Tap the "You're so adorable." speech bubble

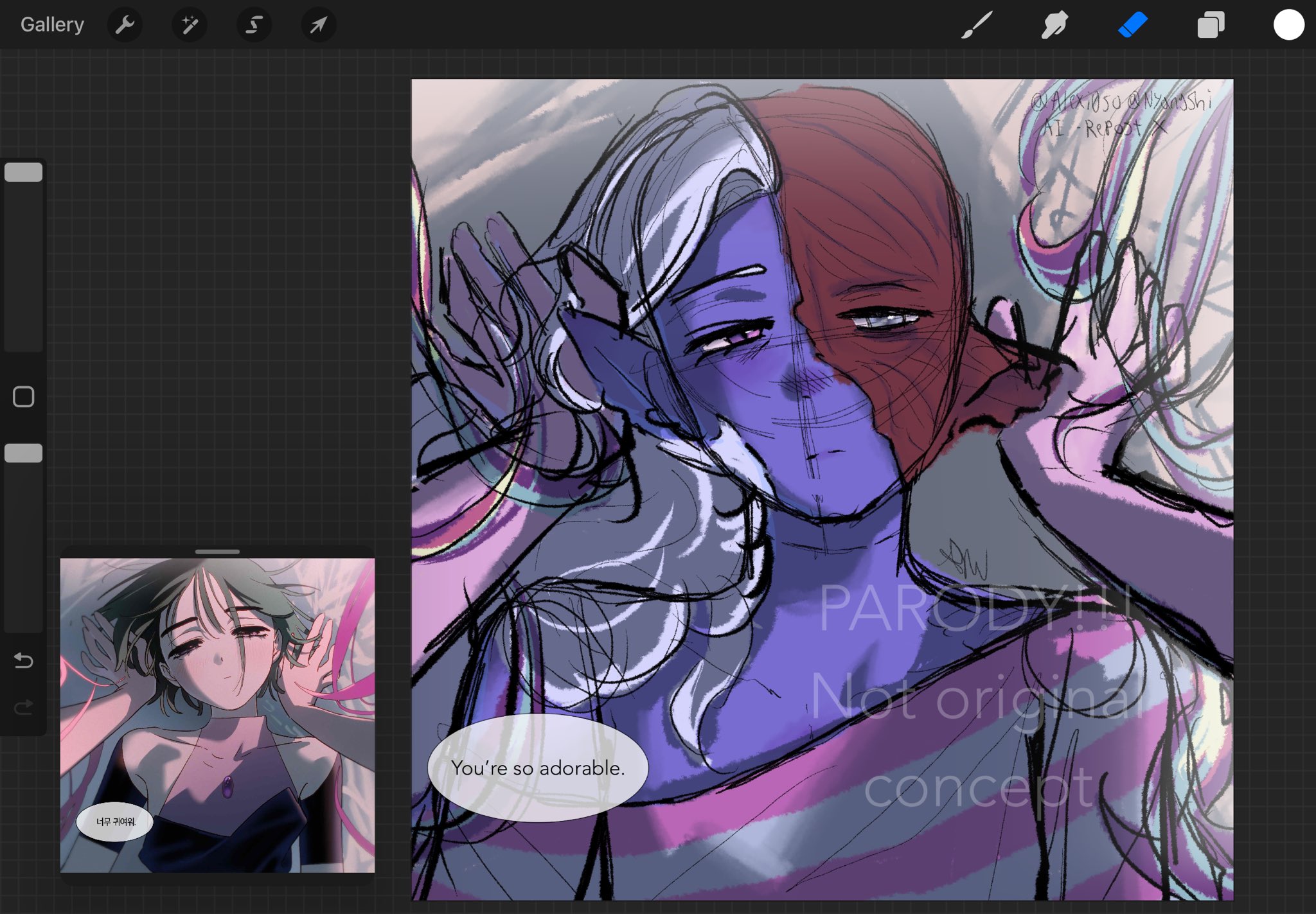click(x=538, y=768)
